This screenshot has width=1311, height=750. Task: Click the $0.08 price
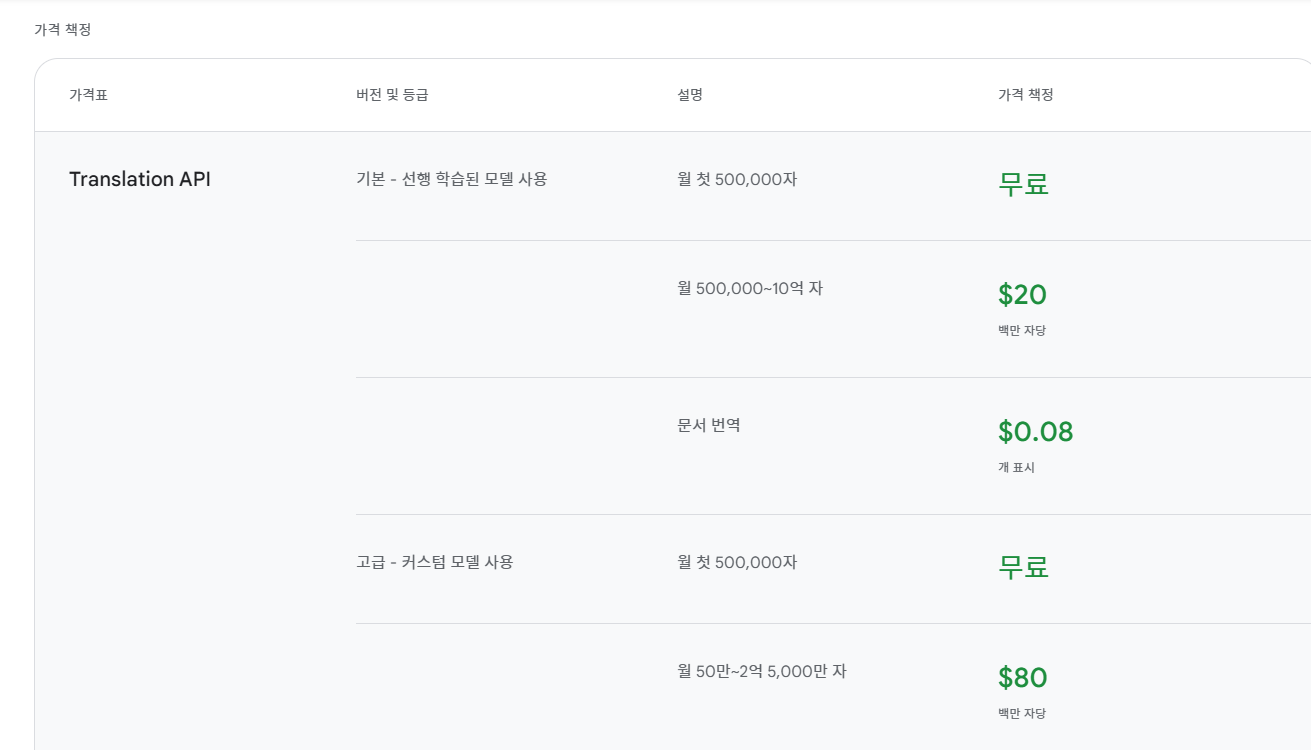[1036, 431]
